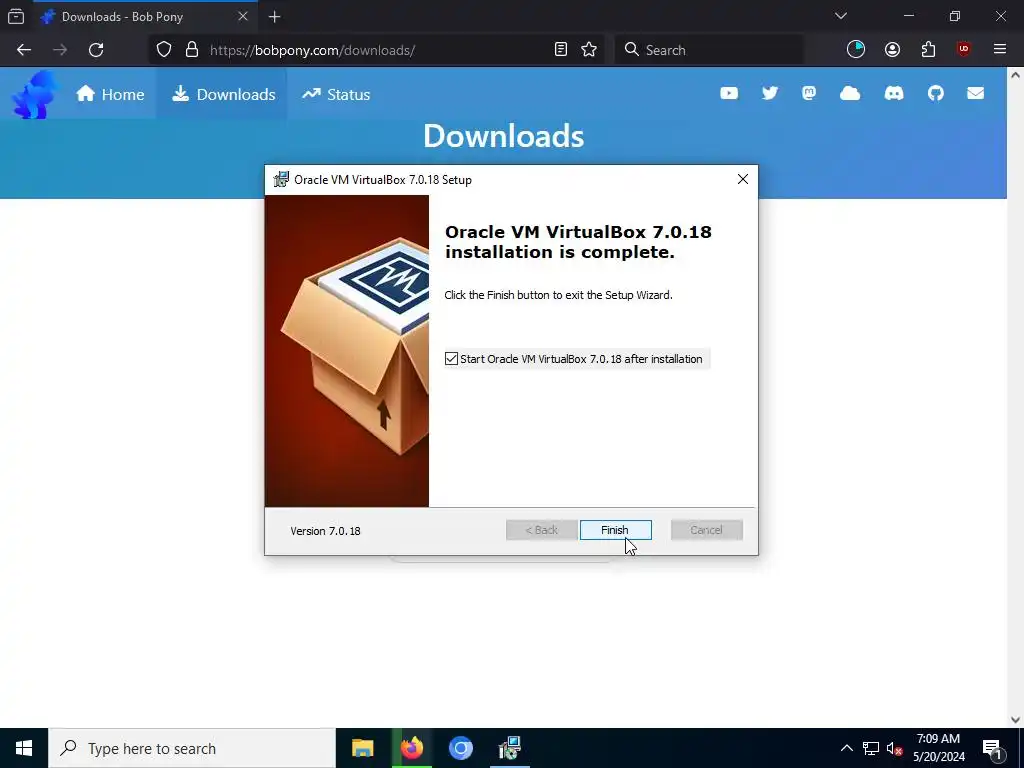
Task: Open the muted volume tray icon
Action: click(895, 748)
